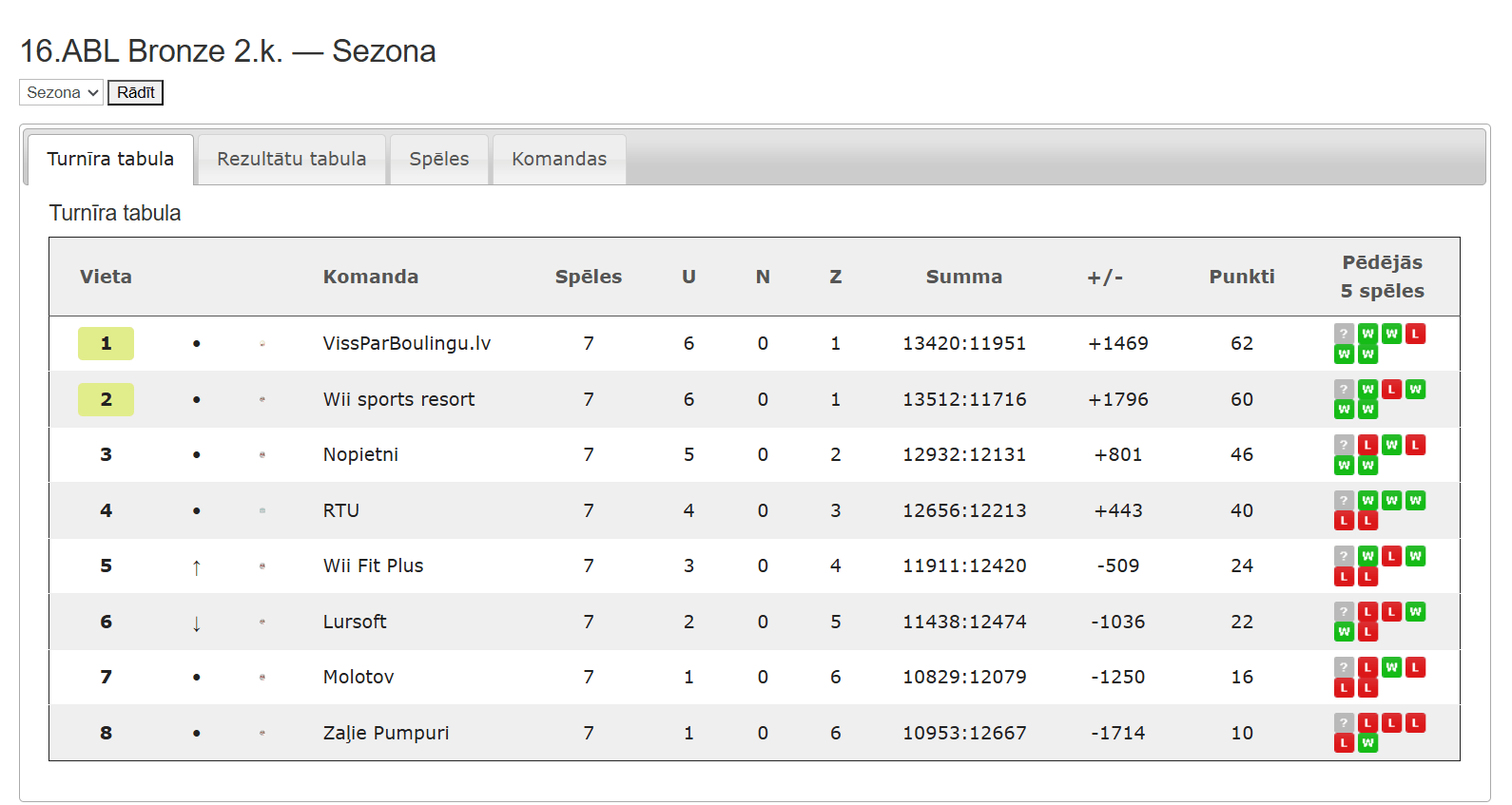Click red L badge in VissParBoulingu.lv row
The image size is (1512, 805).
point(1415,334)
